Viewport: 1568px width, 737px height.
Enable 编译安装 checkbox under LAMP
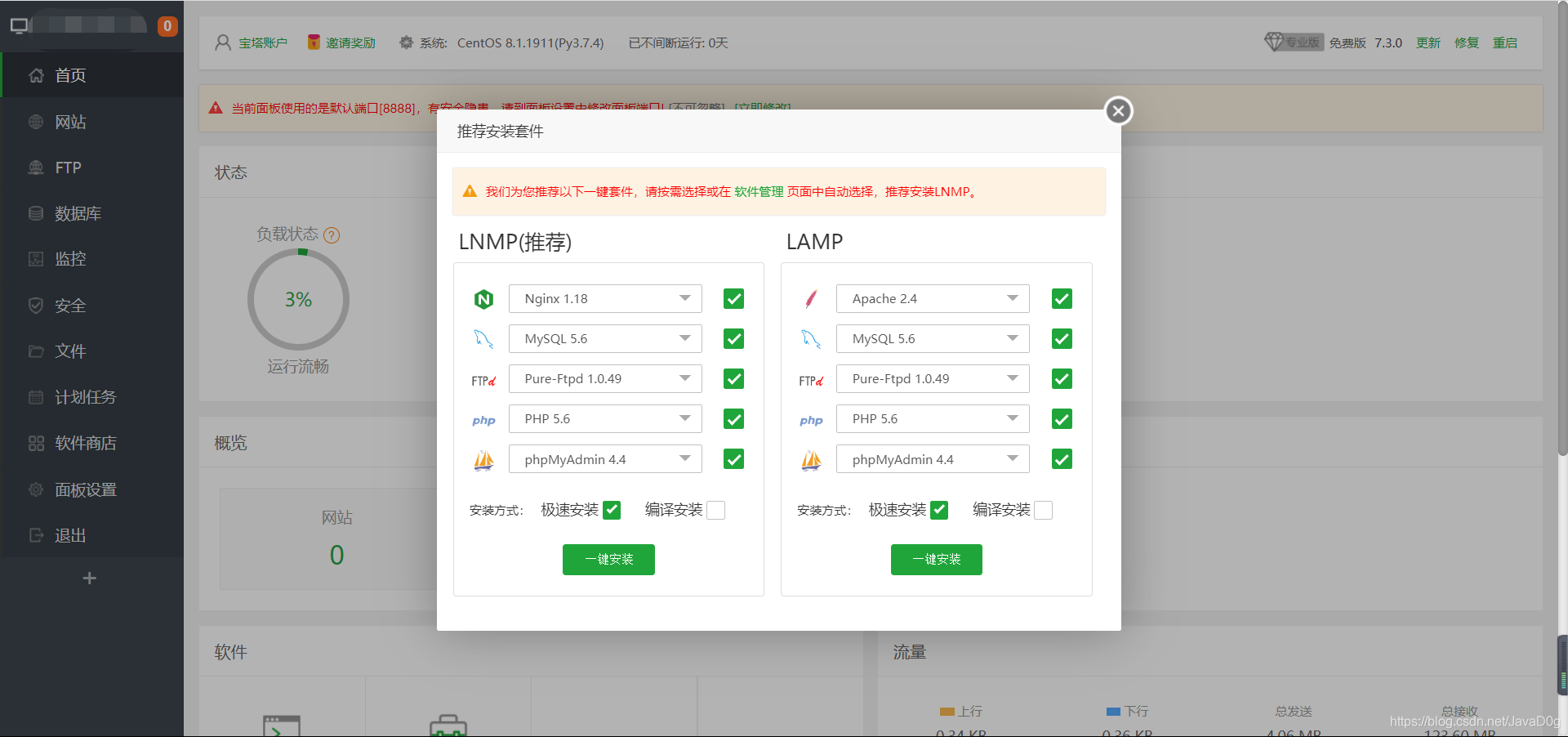coord(1043,511)
